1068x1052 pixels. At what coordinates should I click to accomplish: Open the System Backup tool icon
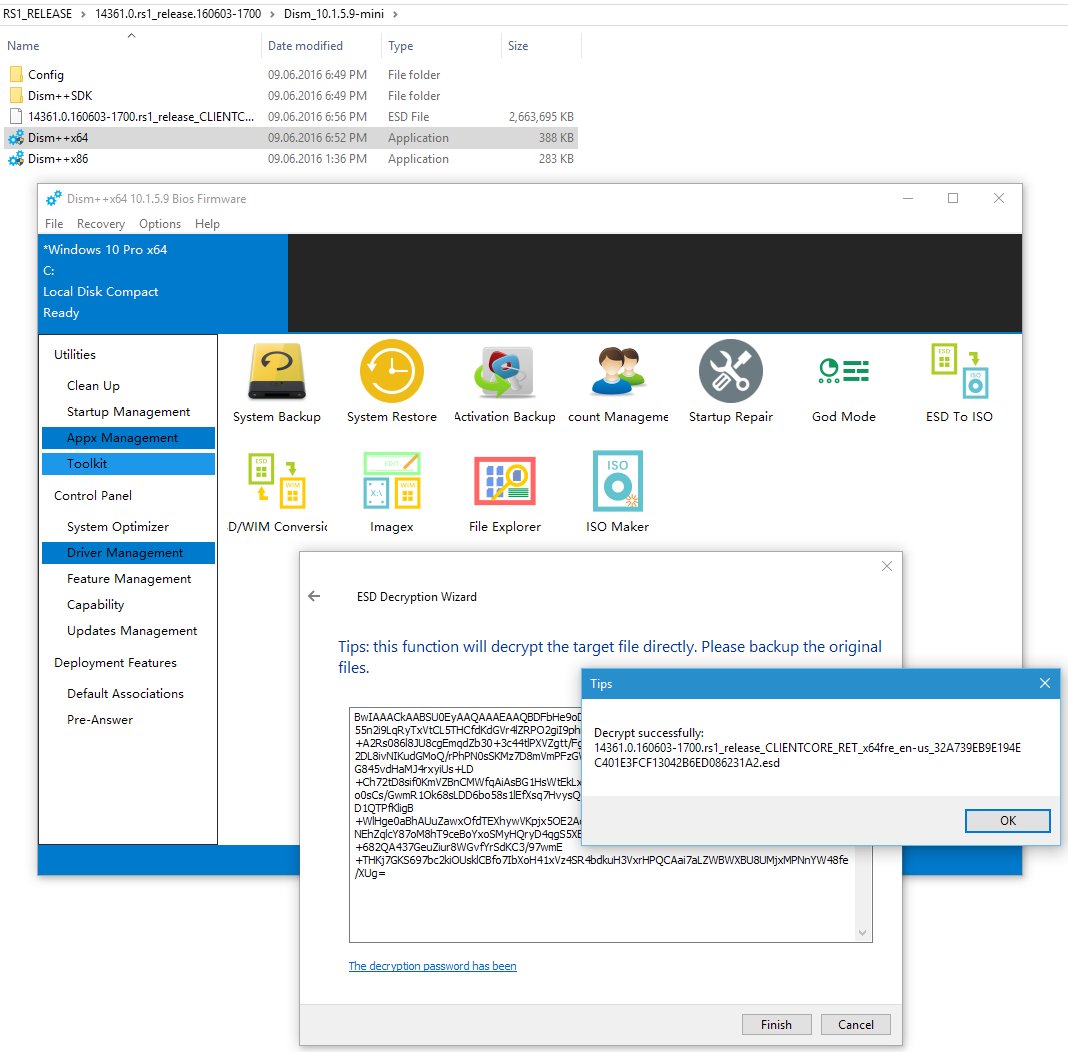click(277, 371)
